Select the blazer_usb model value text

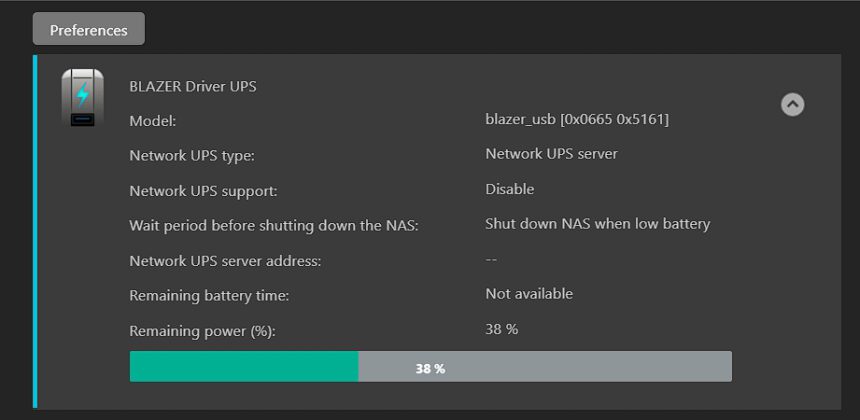pos(577,119)
